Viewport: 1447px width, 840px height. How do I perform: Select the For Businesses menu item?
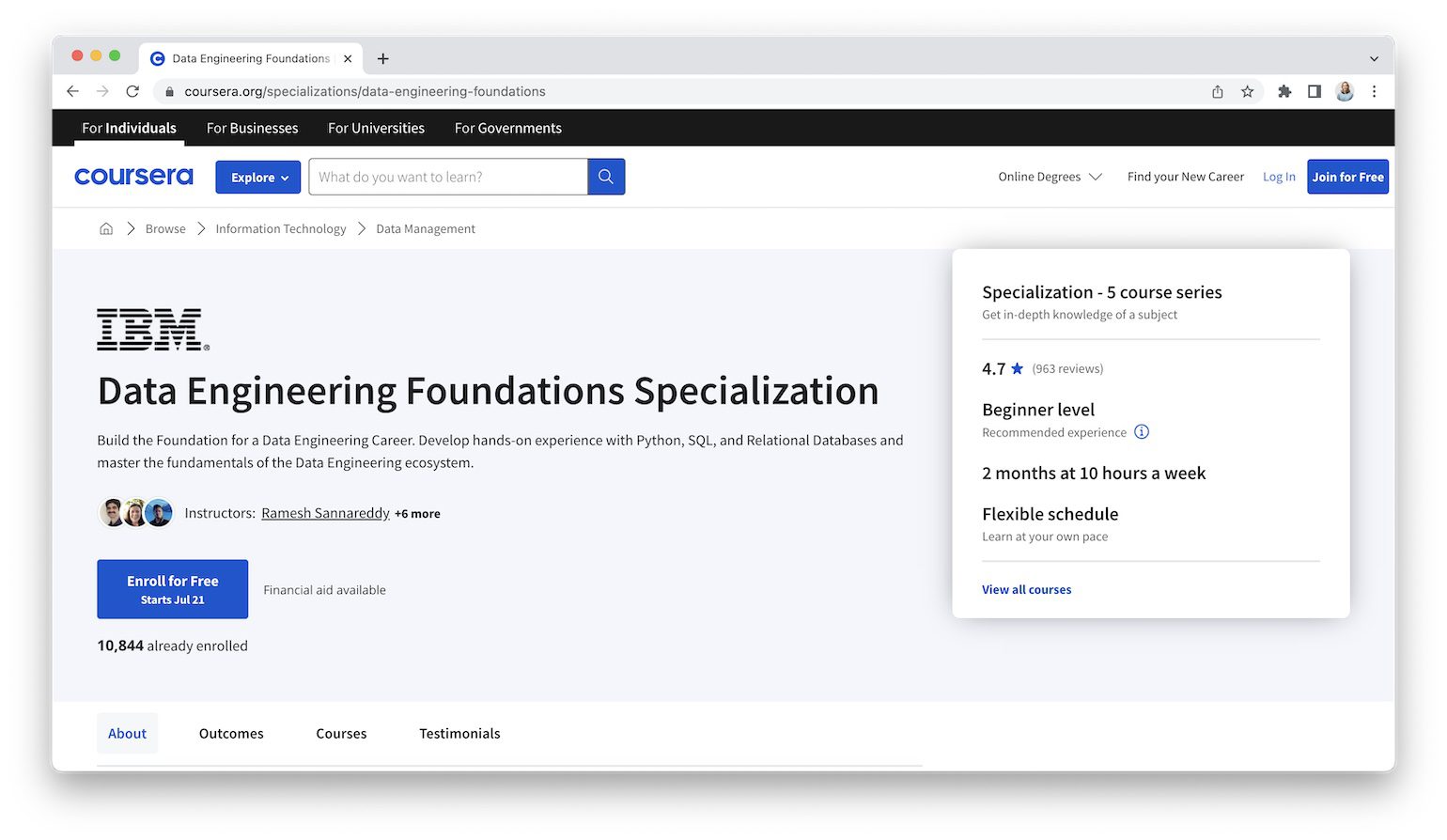[x=252, y=128]
